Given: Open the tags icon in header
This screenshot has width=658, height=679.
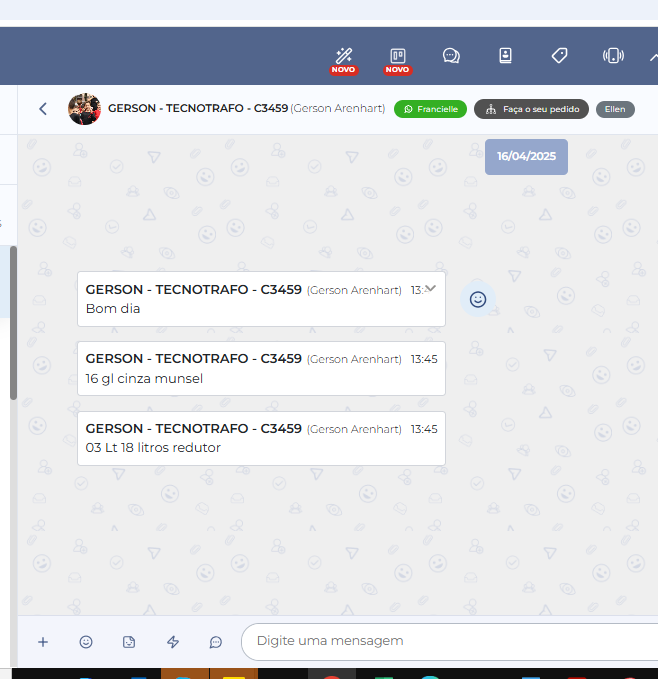Looking at the screenshot, I should (559, 56).
